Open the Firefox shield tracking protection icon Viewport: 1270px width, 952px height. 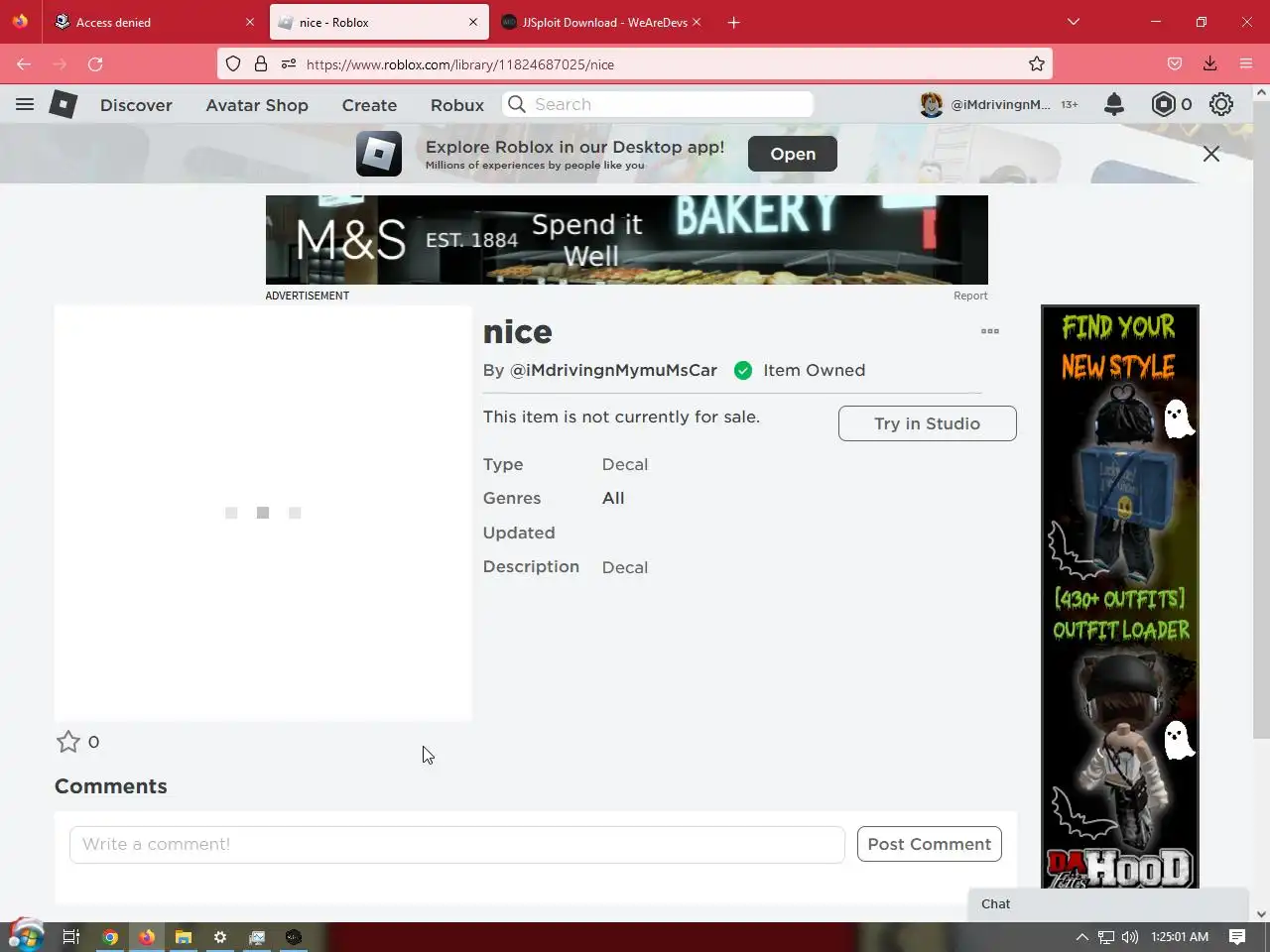click(233, 64)
